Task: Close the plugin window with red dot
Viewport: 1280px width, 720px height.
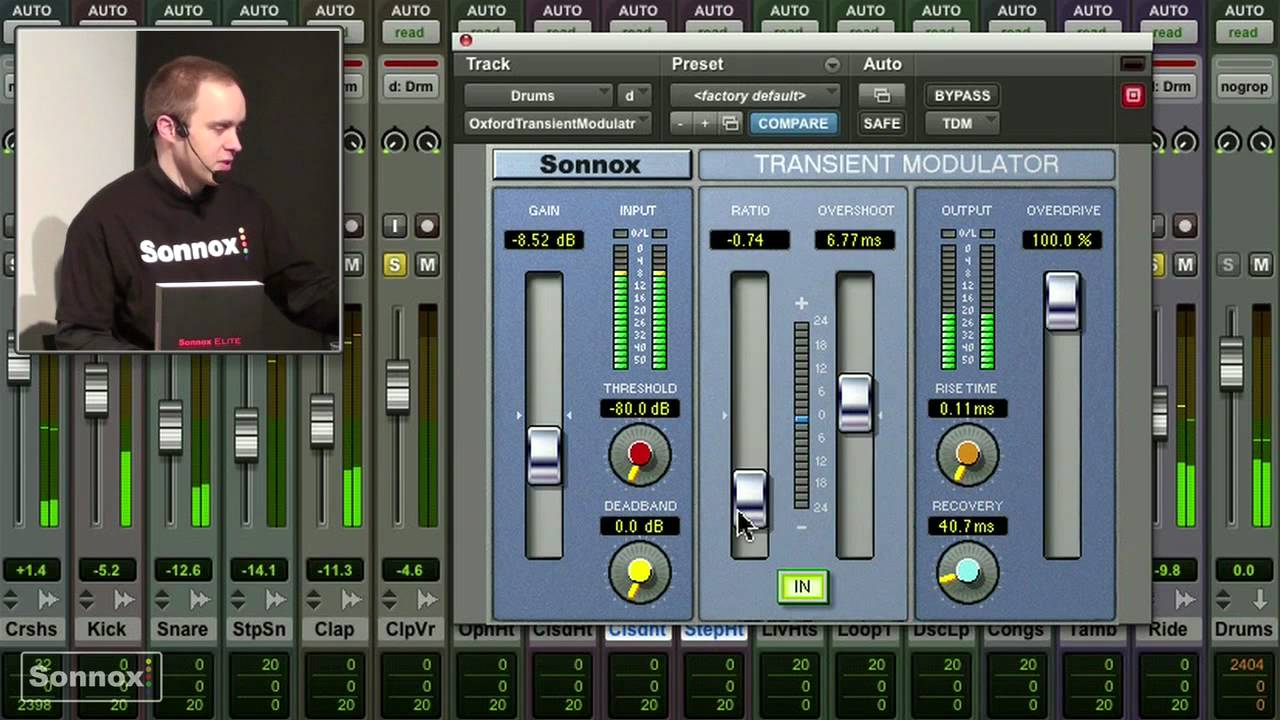Action: [x=466, y=41]
